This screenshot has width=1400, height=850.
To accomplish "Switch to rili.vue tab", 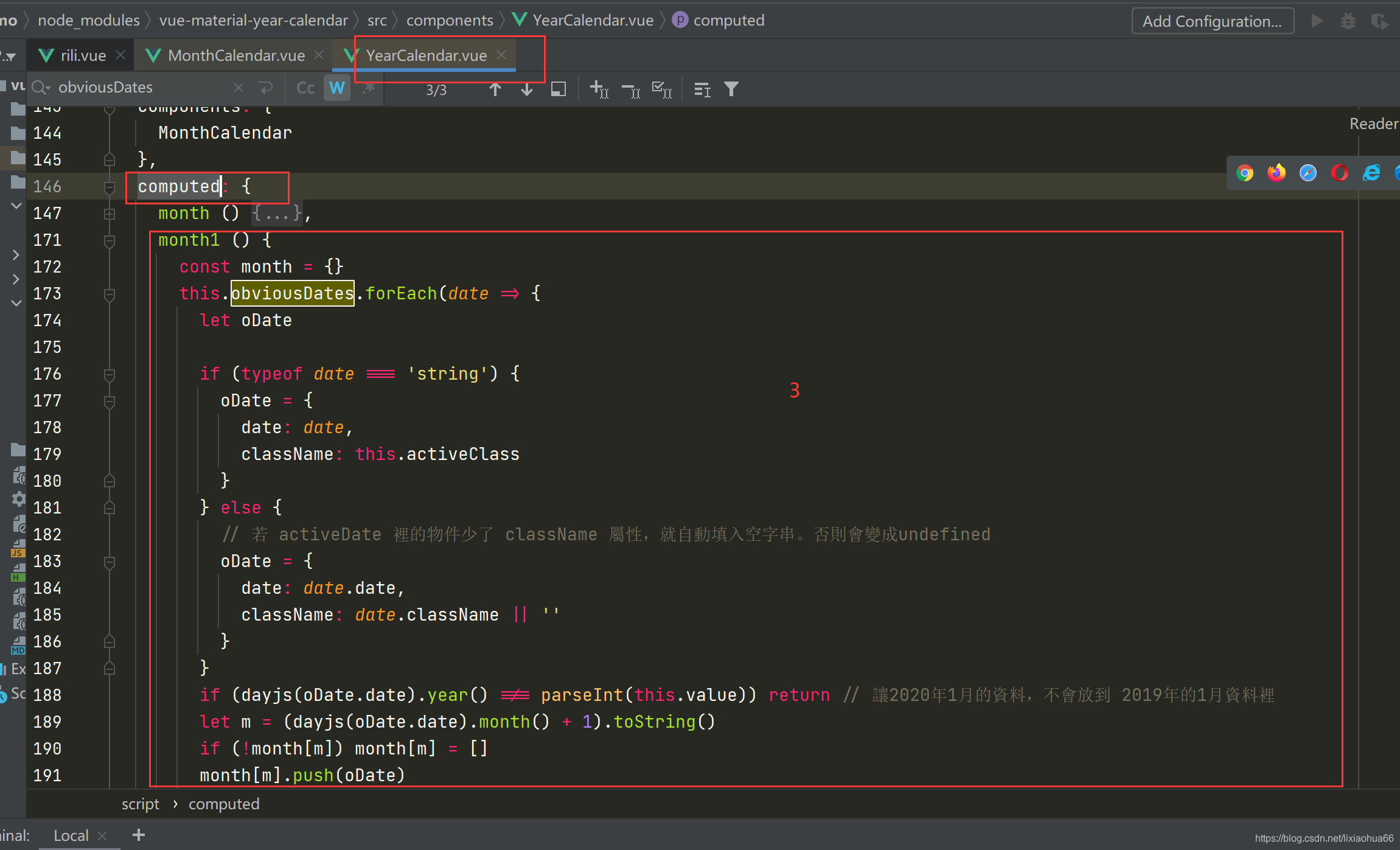I will click(83, 55).
